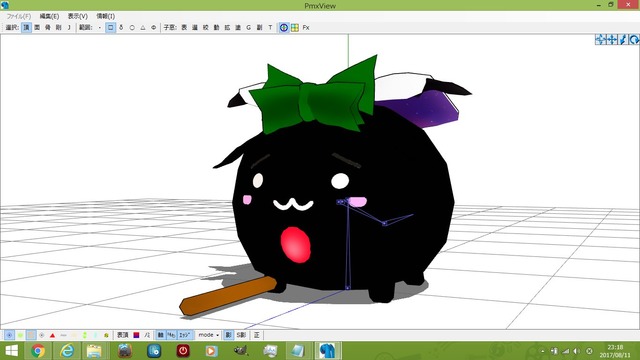Toggle the beige square face display icon
Viewport: 640px width, 360px height.
click(31, 335)
